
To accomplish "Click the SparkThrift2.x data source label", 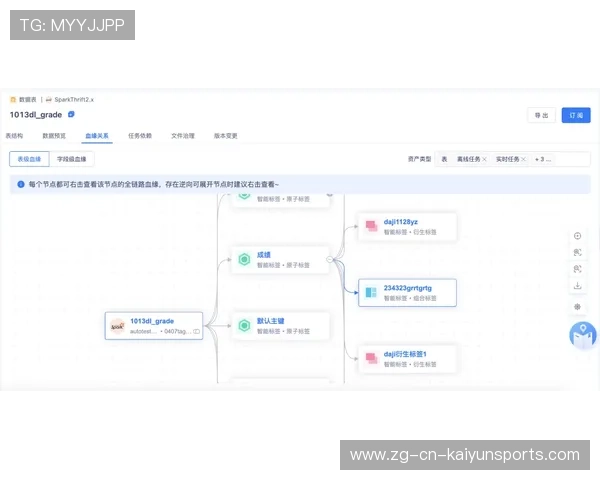I will coord(74,100).
